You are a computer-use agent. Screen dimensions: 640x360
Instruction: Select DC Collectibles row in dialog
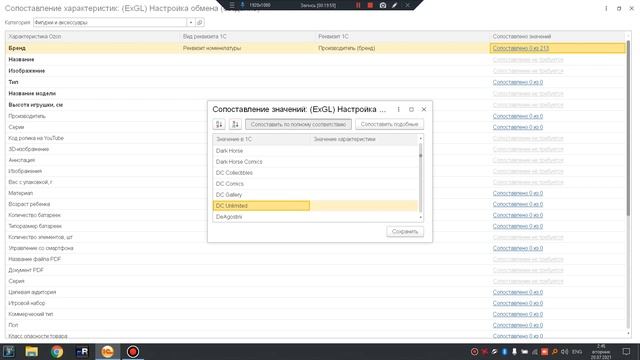tap(315, 173)
